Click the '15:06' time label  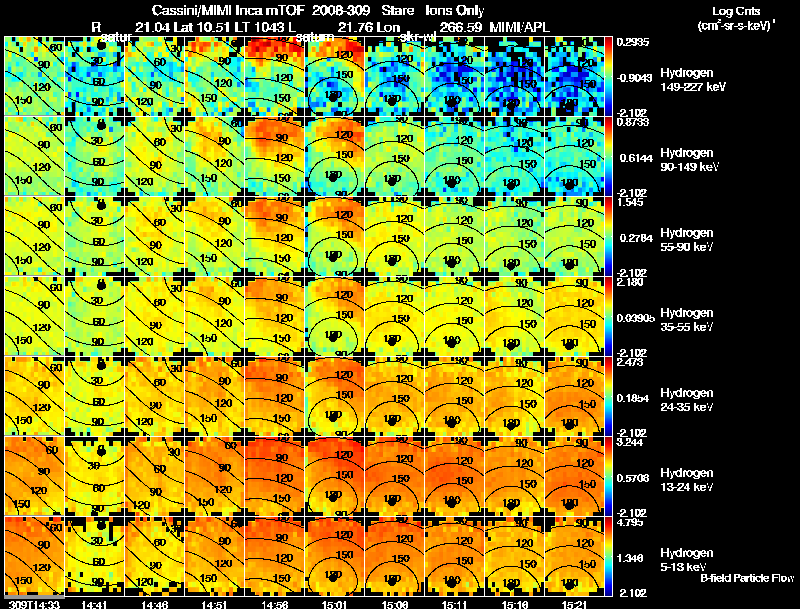[x=395, y=605]
